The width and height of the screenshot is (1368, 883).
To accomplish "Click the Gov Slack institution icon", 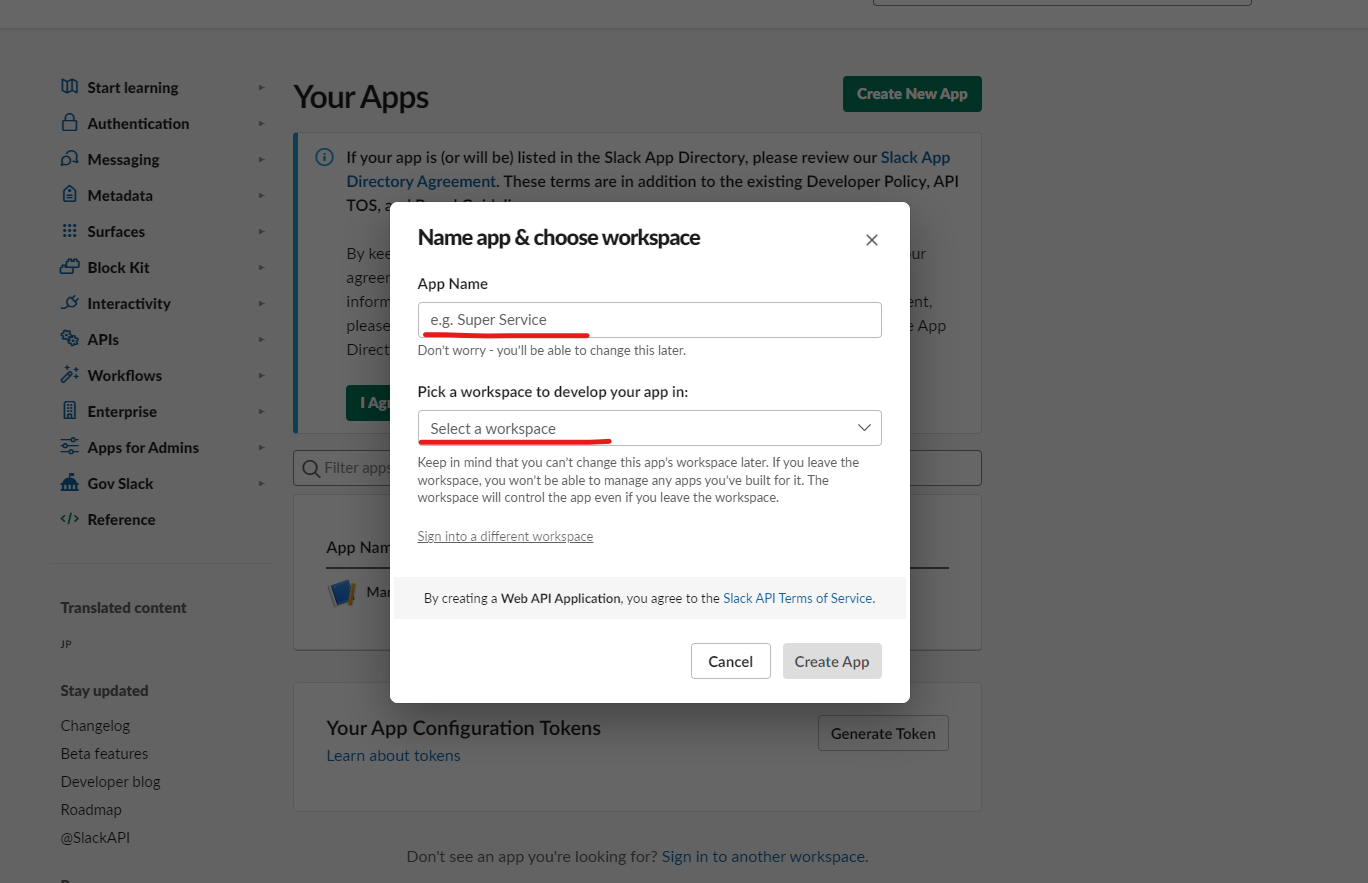I will tap(69, 483).
